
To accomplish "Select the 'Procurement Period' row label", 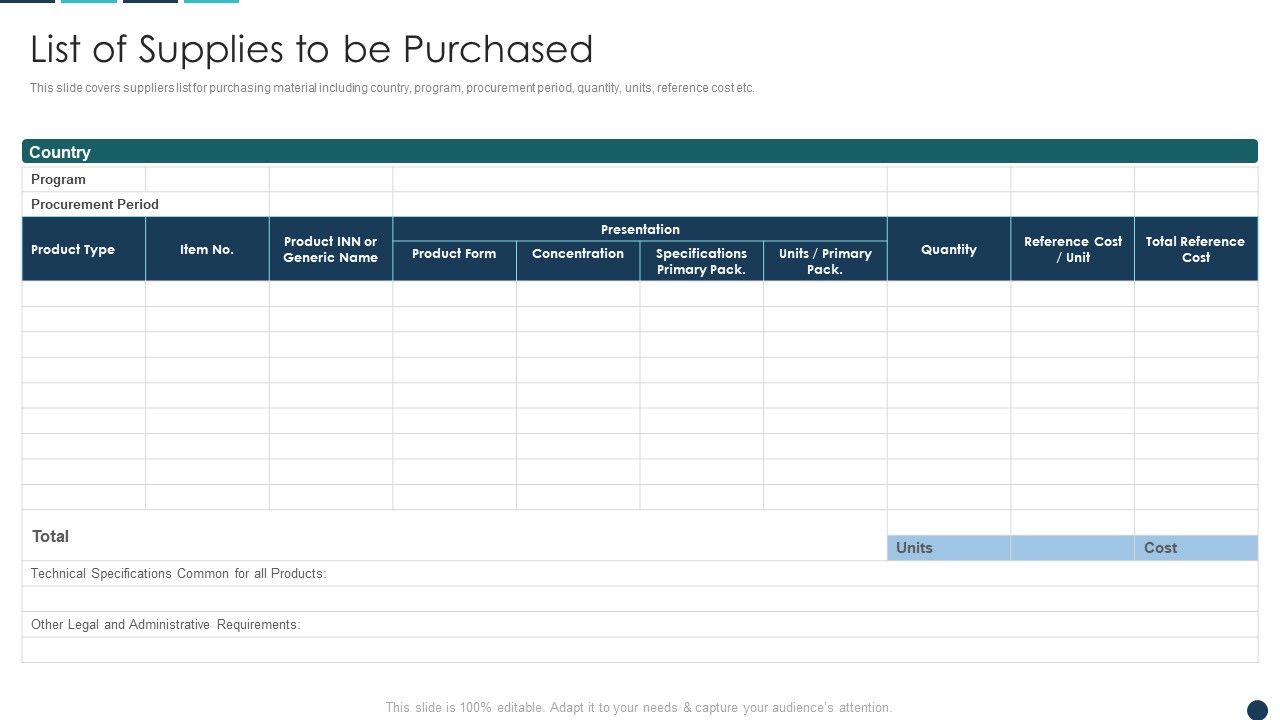I will point(95,204).
